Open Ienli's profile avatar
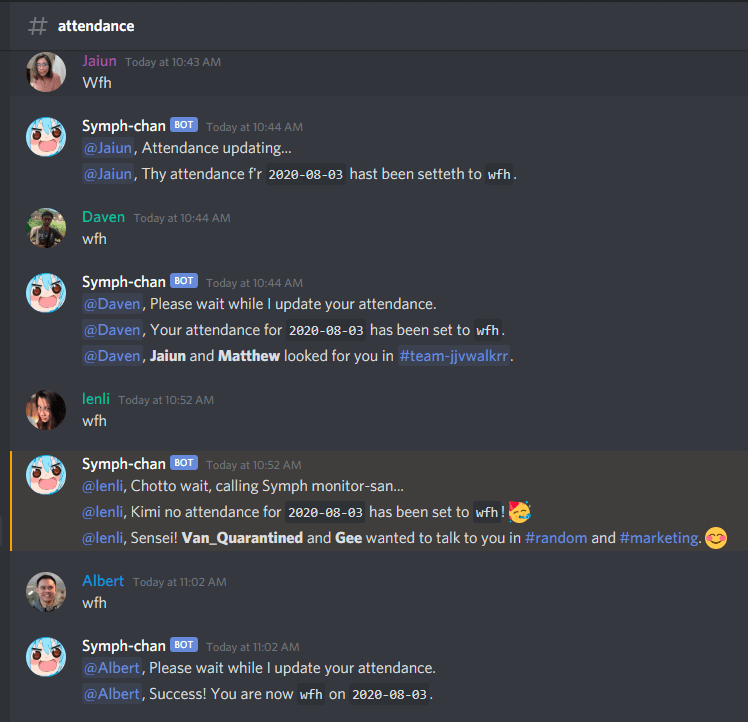Viewport: 748px width, 722px height. (x=46, y=410)
